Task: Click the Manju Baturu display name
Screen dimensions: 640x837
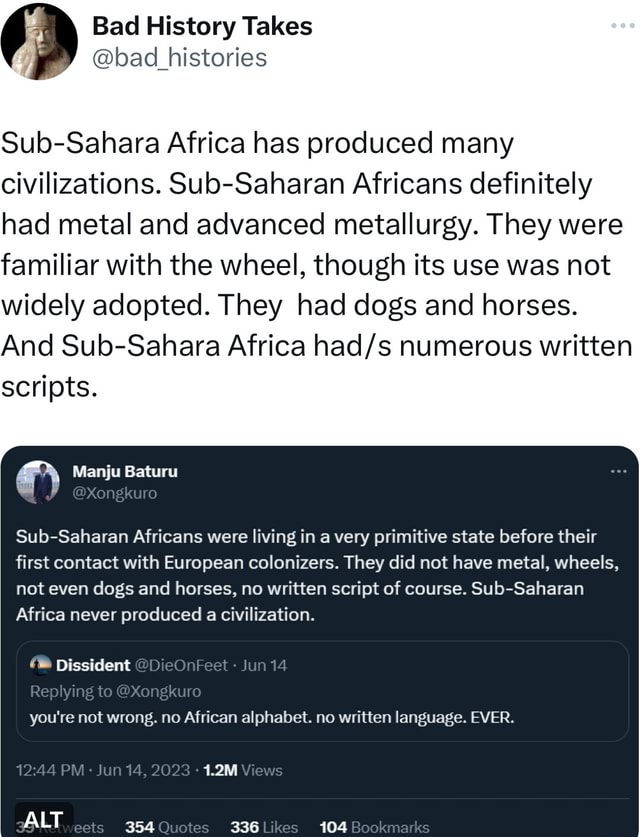Action: 125,470
